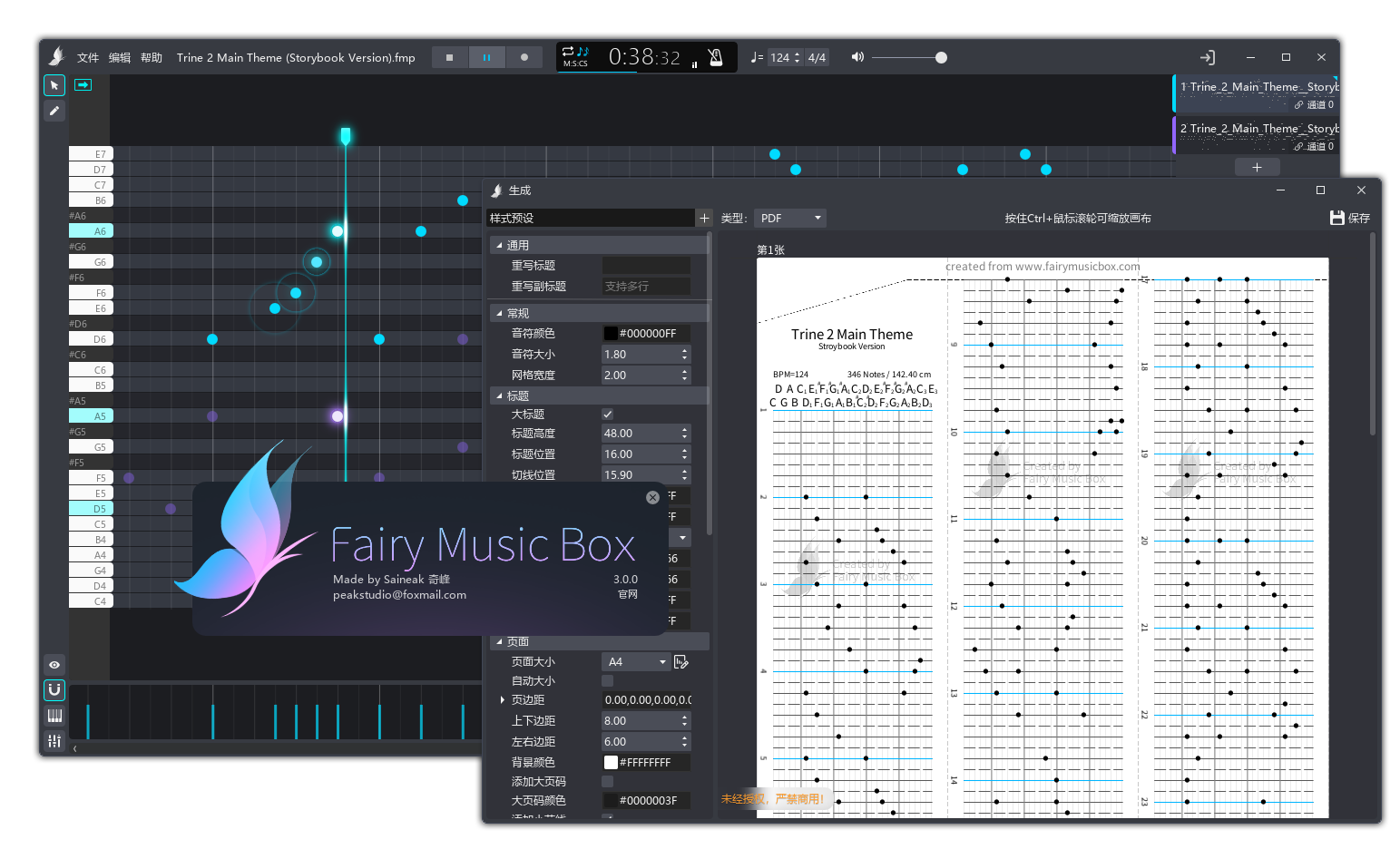Click the export/login arrow icon in title bar
The image size is (1400, 859).
[1207, 57]
